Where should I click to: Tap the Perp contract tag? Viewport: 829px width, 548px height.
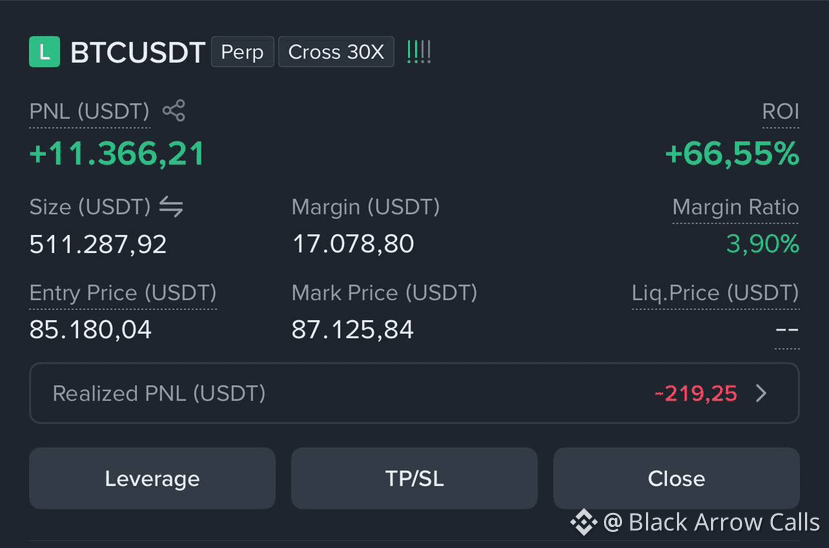click(242, 52)
